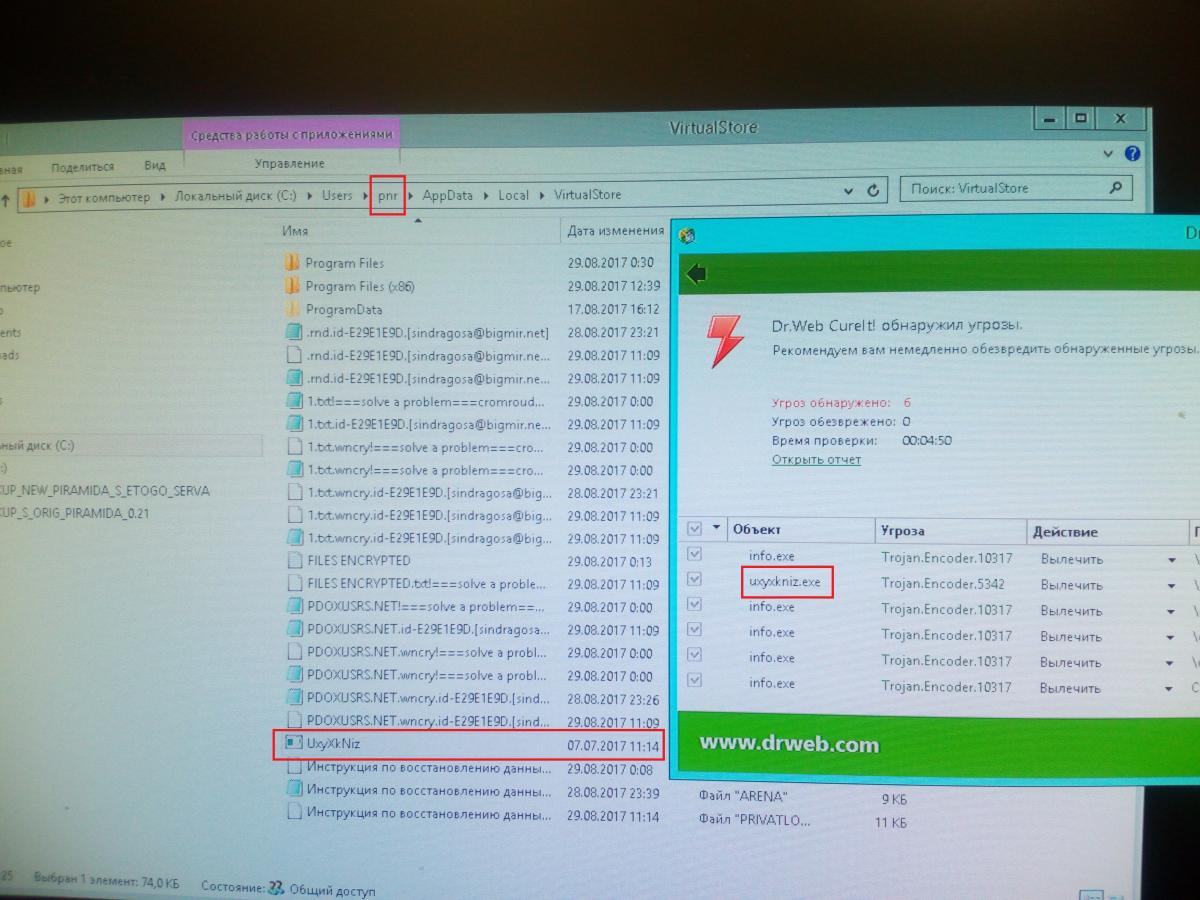The height and width of the screenshot is (900, 1200).
Task: Select the Program Files folder icon
Action: click(292, 263)
